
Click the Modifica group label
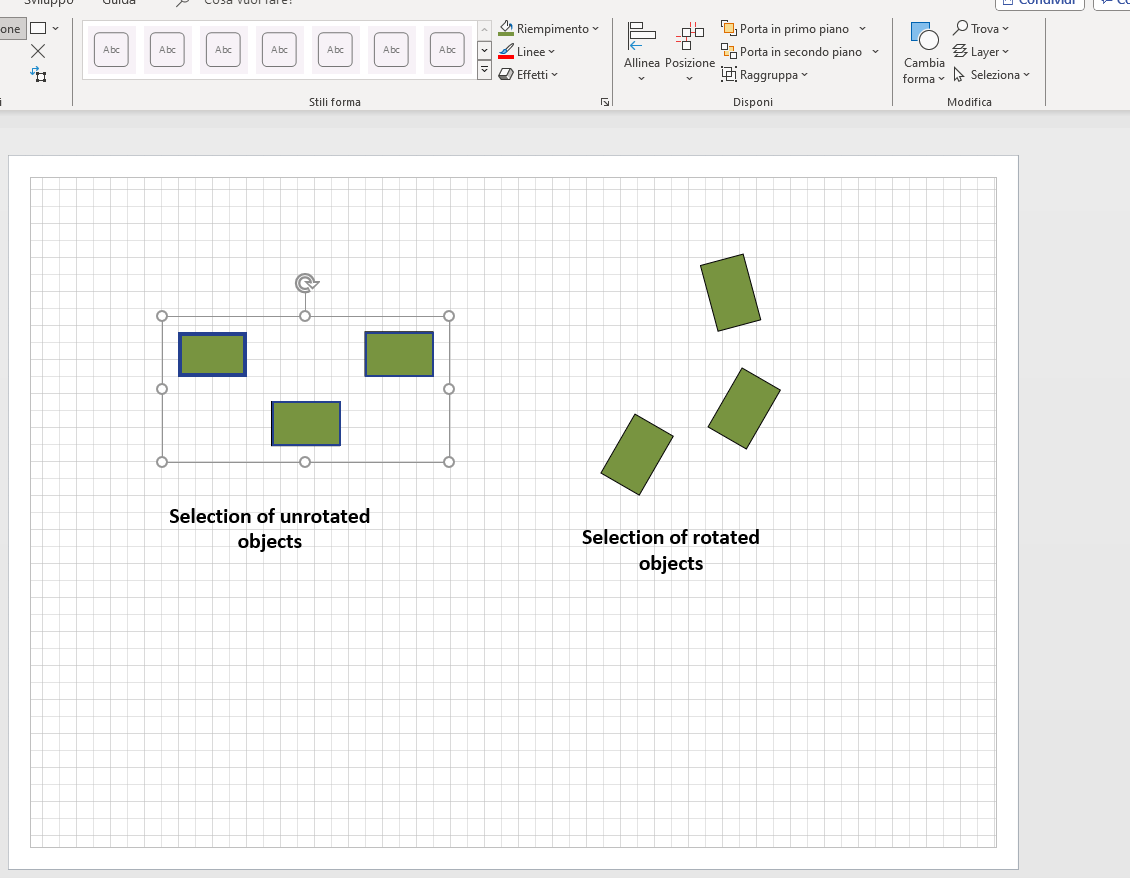pyautogui.click(x=969, y=102)
